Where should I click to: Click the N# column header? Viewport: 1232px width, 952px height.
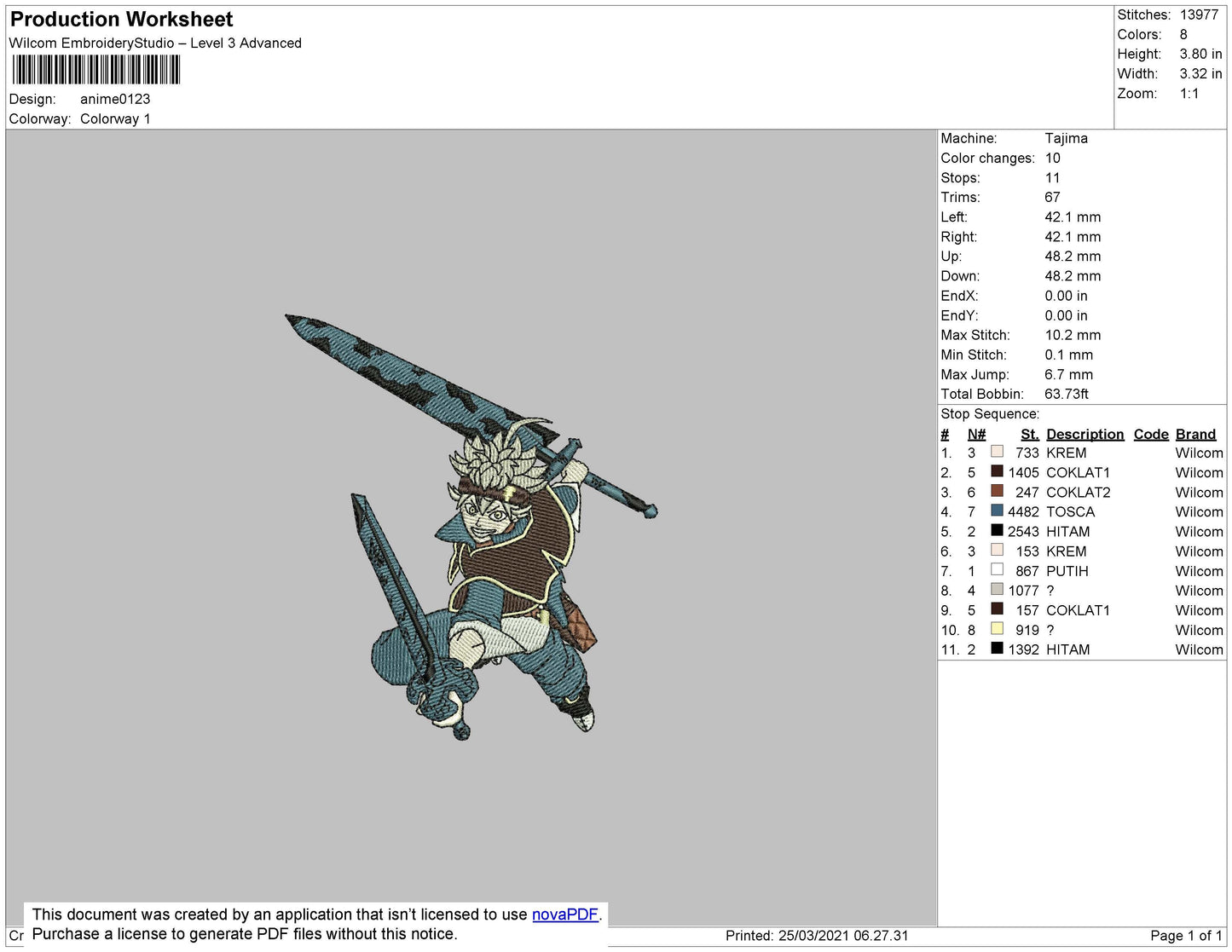click(x=976, y=434)
